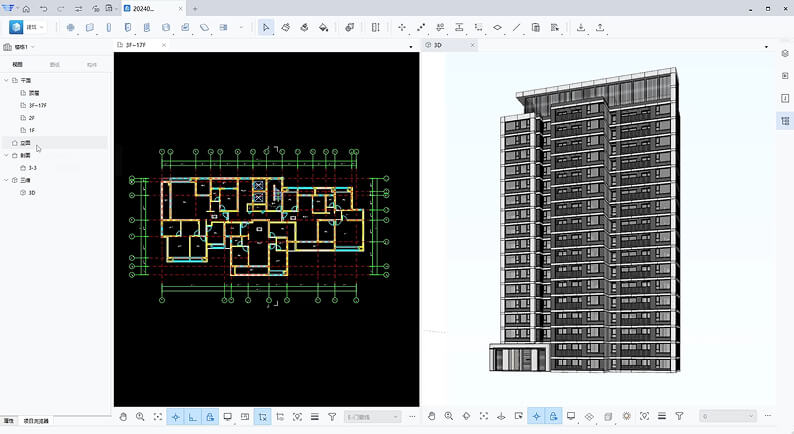Toggle the highlighted lock icon under the 3D view
Viewport: 794px width, 434px height.
tap(552, 416)
